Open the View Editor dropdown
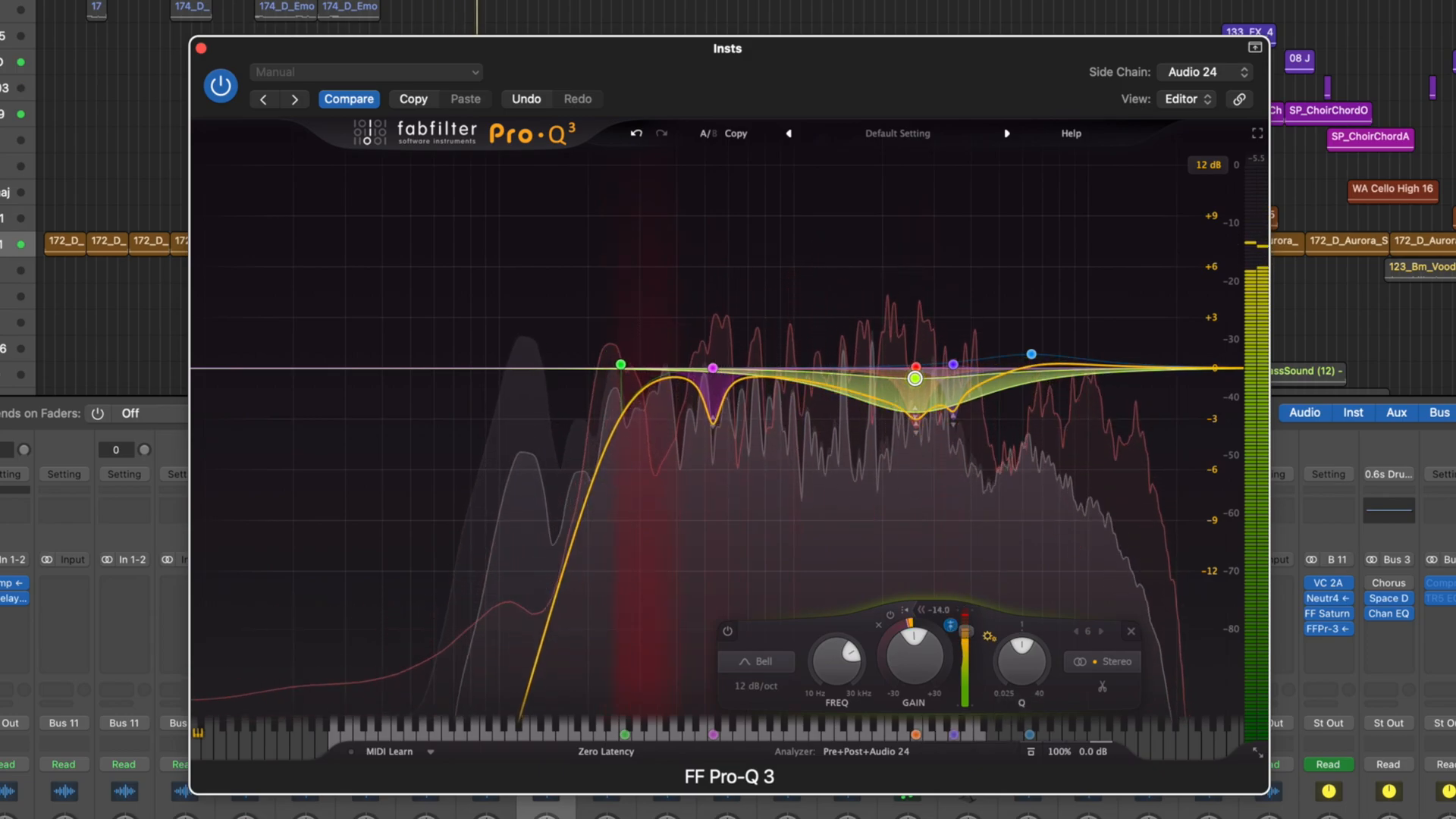The height and width of the screenshot is (819, 1456). click(x=1188, y=99)
